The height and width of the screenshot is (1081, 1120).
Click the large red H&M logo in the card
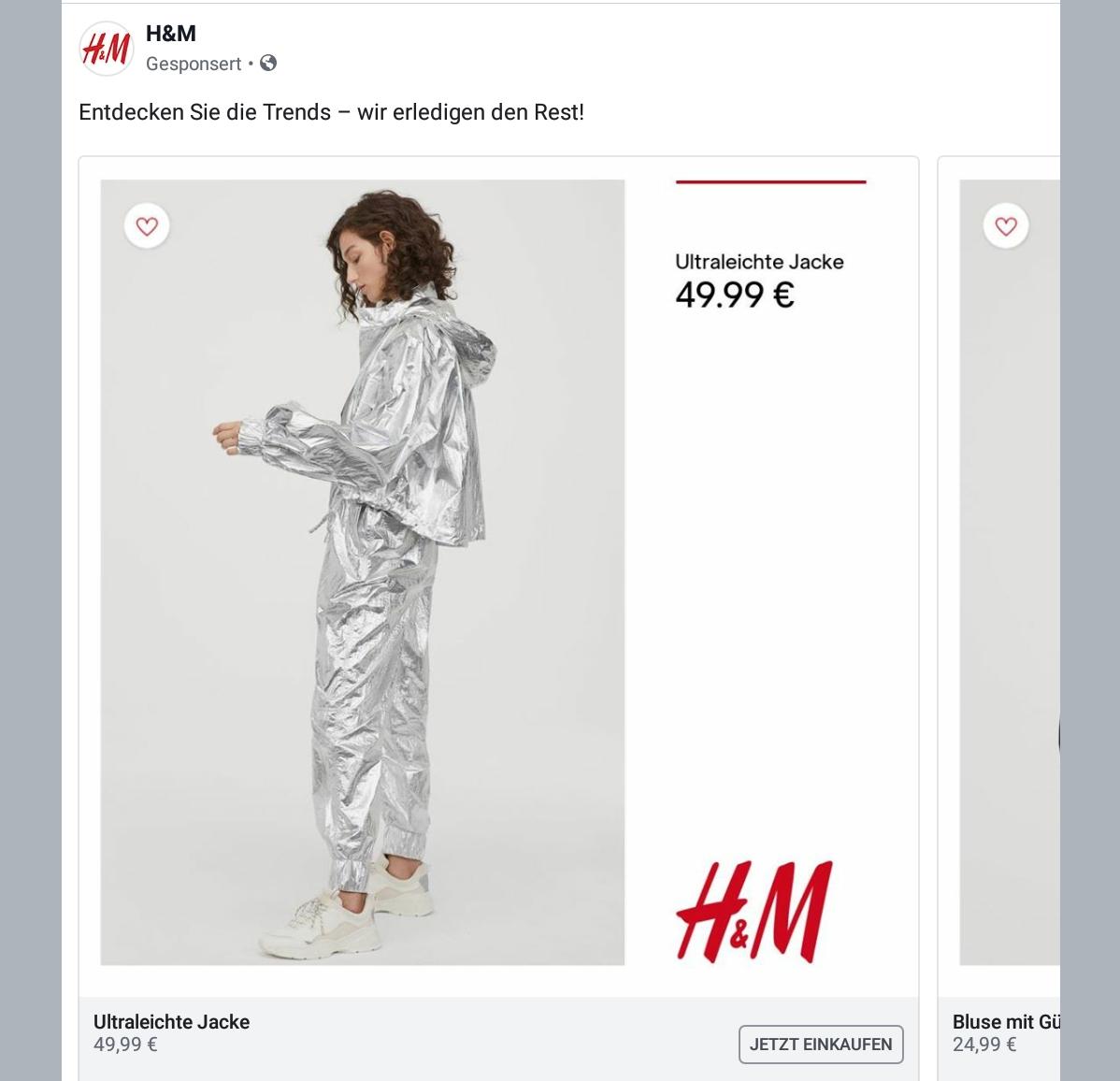[x=754, y=912]
